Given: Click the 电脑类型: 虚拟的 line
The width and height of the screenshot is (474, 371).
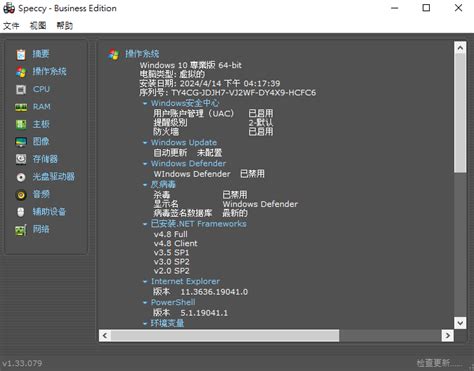Looking at the screenshot, I should tap(172, 74).
